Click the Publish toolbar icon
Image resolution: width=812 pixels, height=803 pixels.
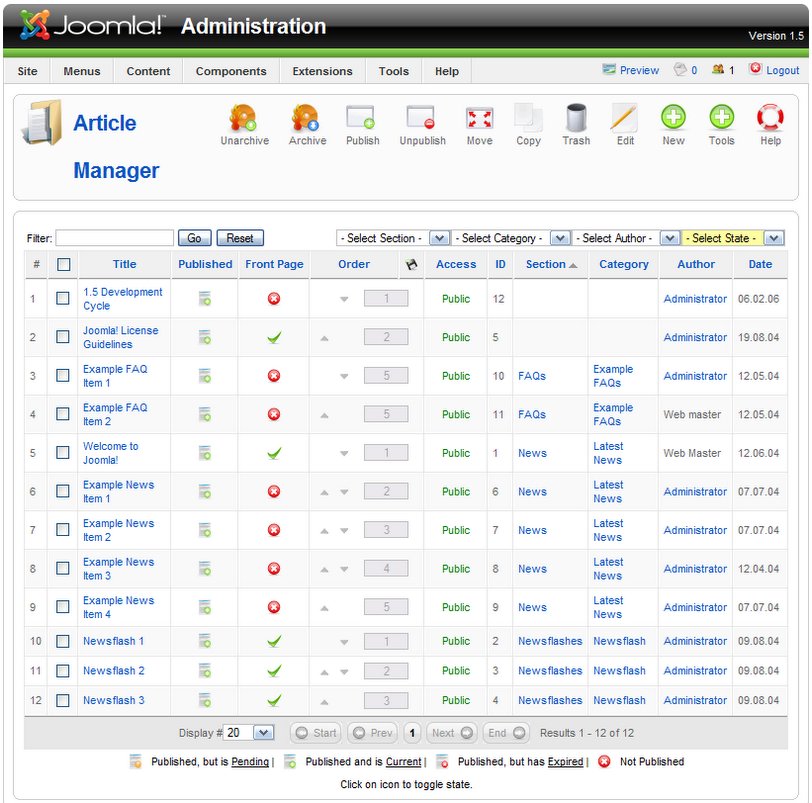pos(361,118)
